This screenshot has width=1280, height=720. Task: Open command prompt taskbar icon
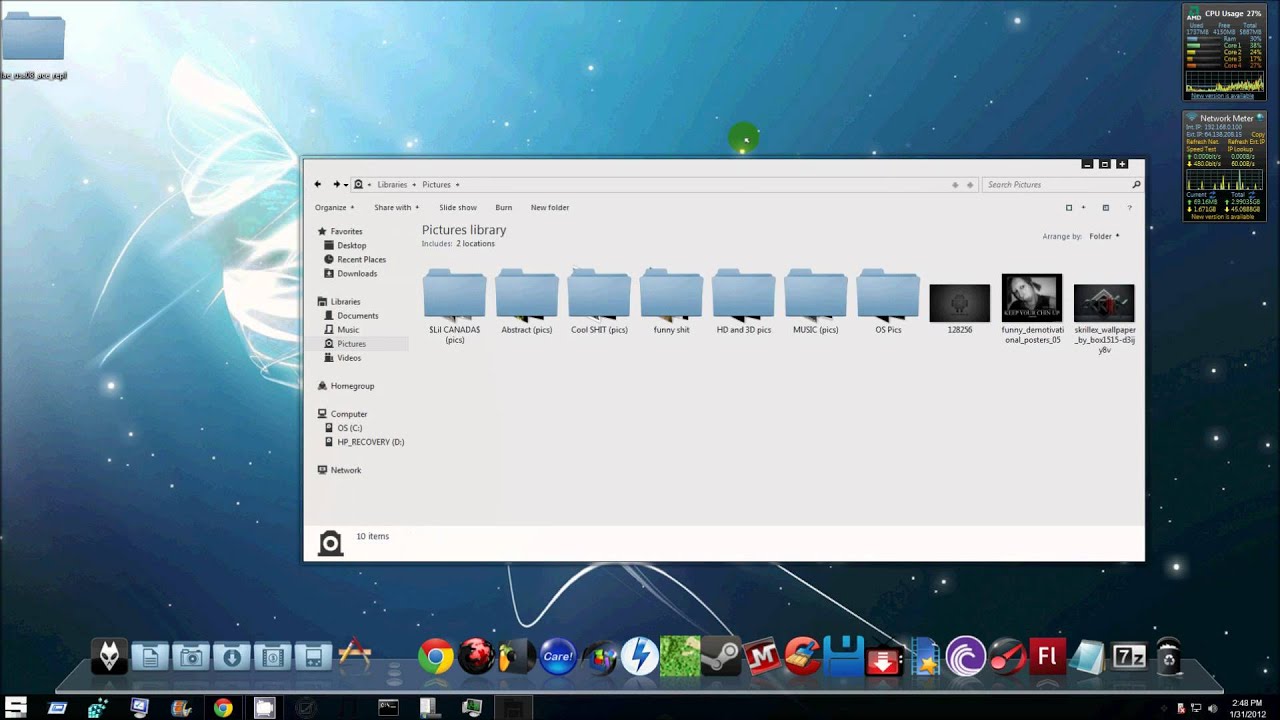(388, 708)
